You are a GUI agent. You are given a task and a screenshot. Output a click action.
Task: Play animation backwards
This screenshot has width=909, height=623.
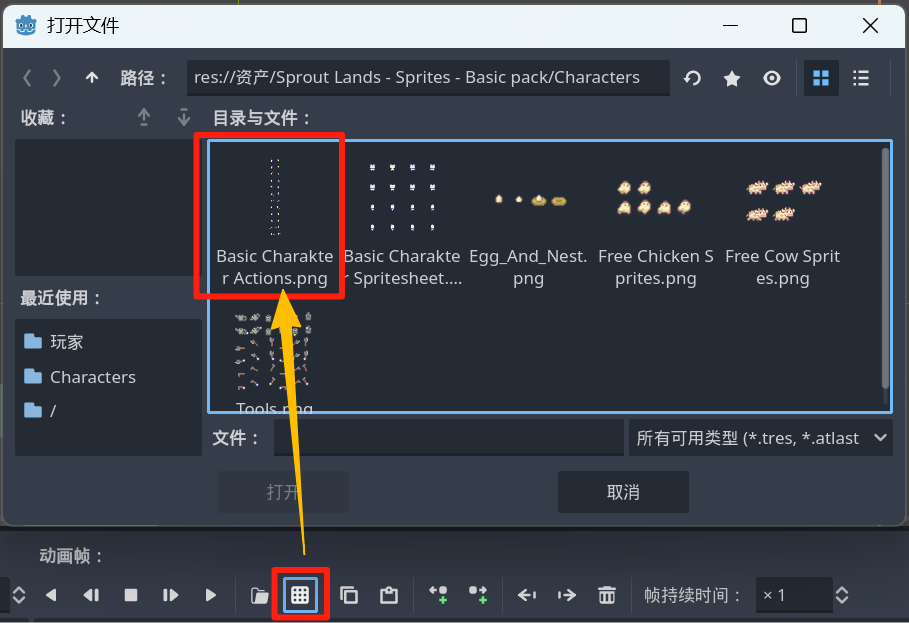51,595
